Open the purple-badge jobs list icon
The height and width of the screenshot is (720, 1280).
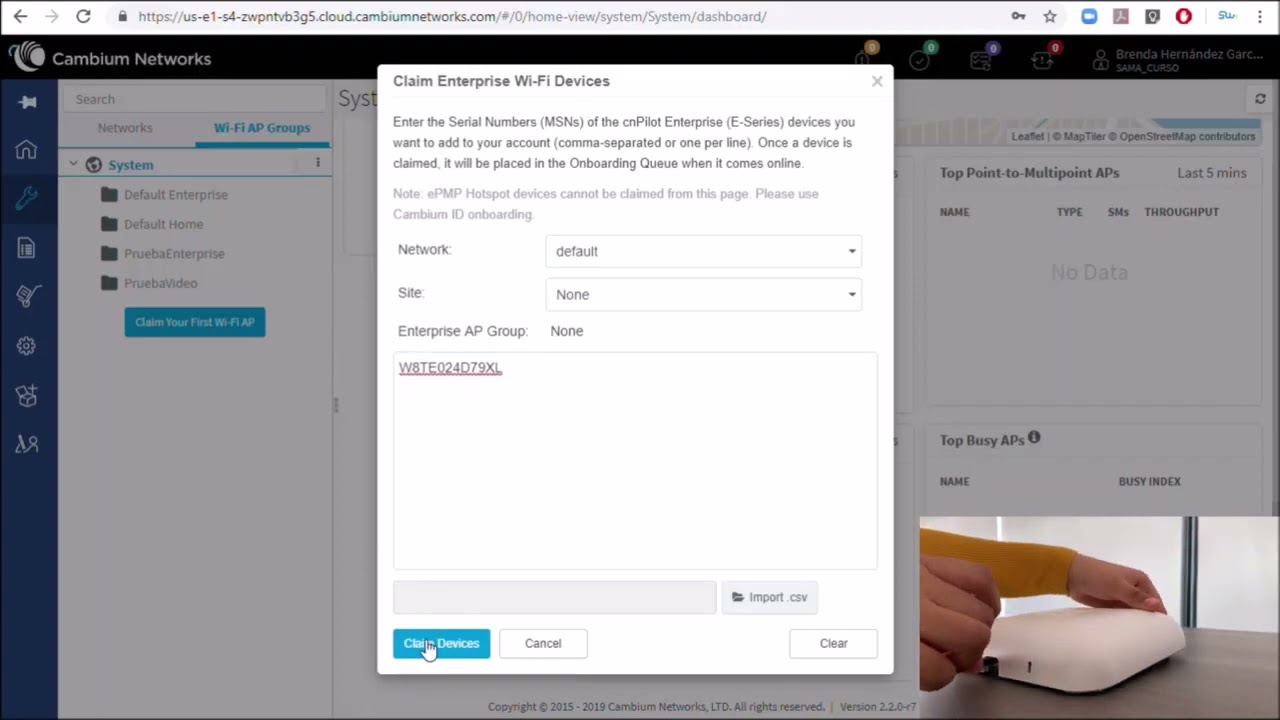click(982, 58)
